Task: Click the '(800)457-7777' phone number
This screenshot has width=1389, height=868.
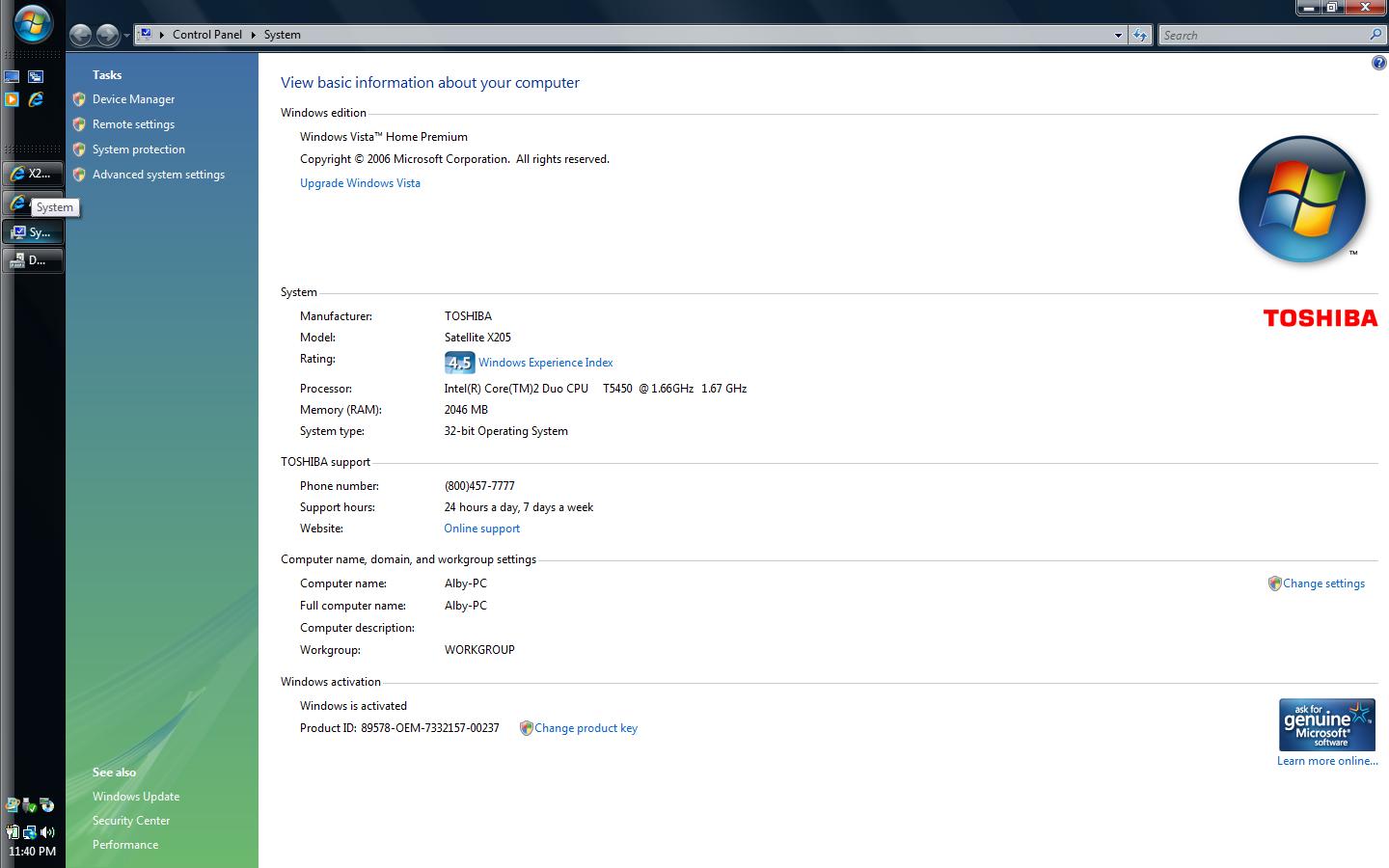Action: pos(479,486)
